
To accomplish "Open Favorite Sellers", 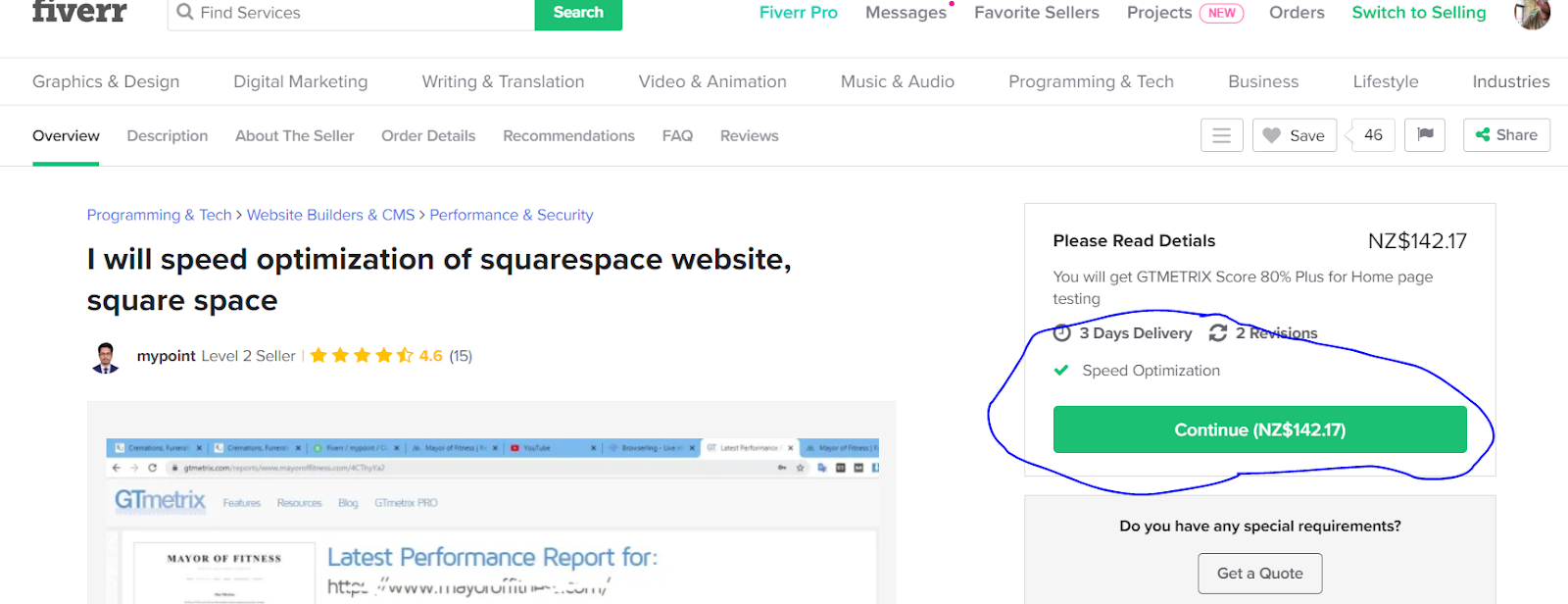I will coord(1036,13).
